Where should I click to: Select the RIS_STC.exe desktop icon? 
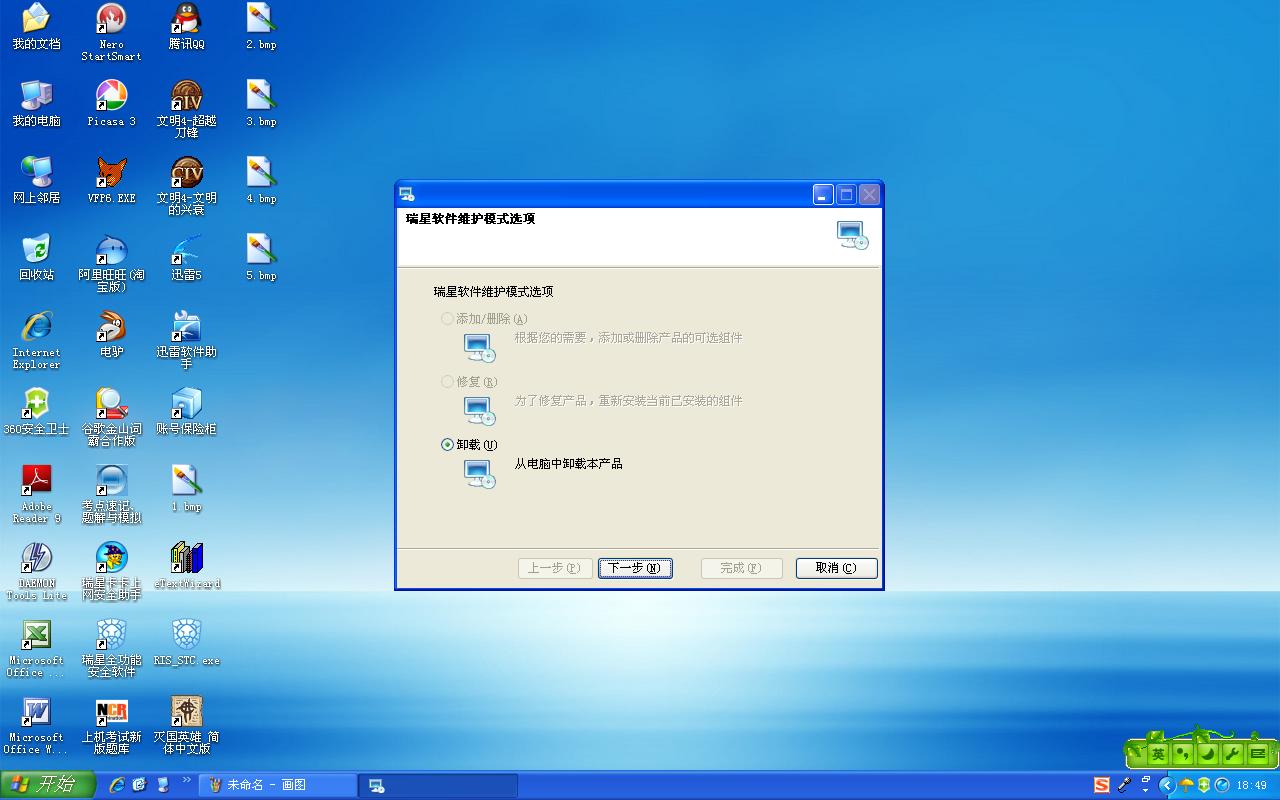pos(186,643)
